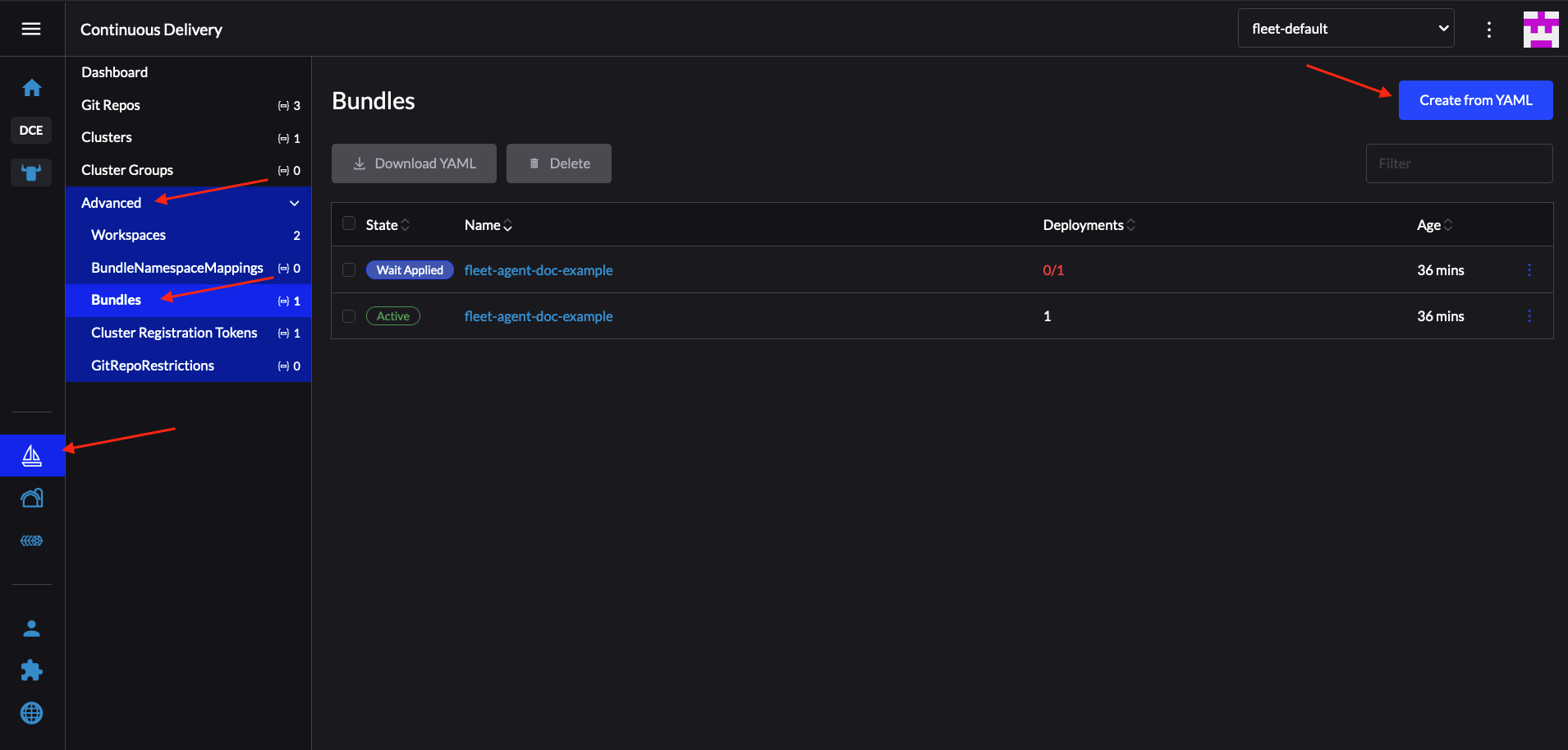
Task: Click the Create from YAML button
Action: pos(1474,99)
